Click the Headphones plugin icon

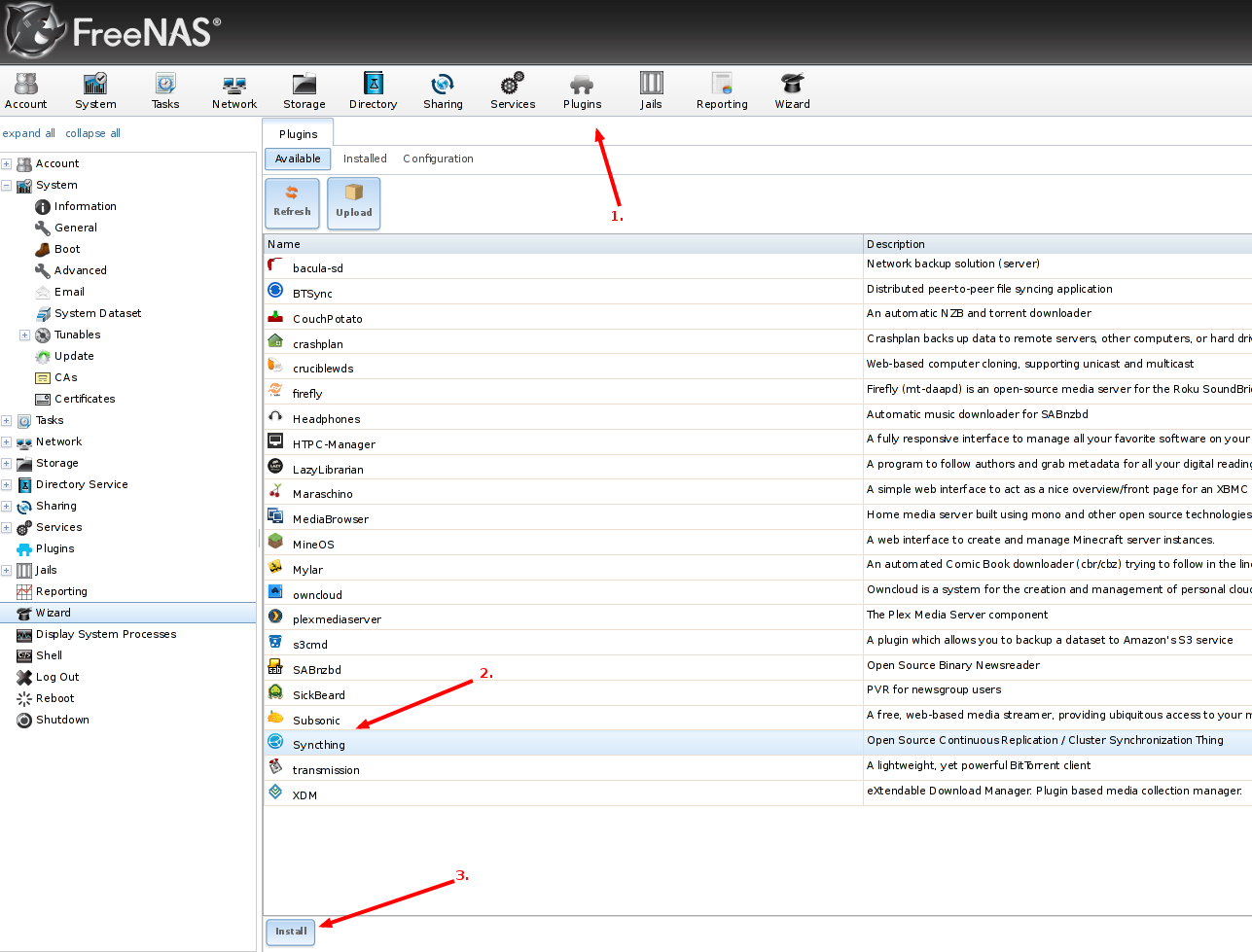(275, 416)
